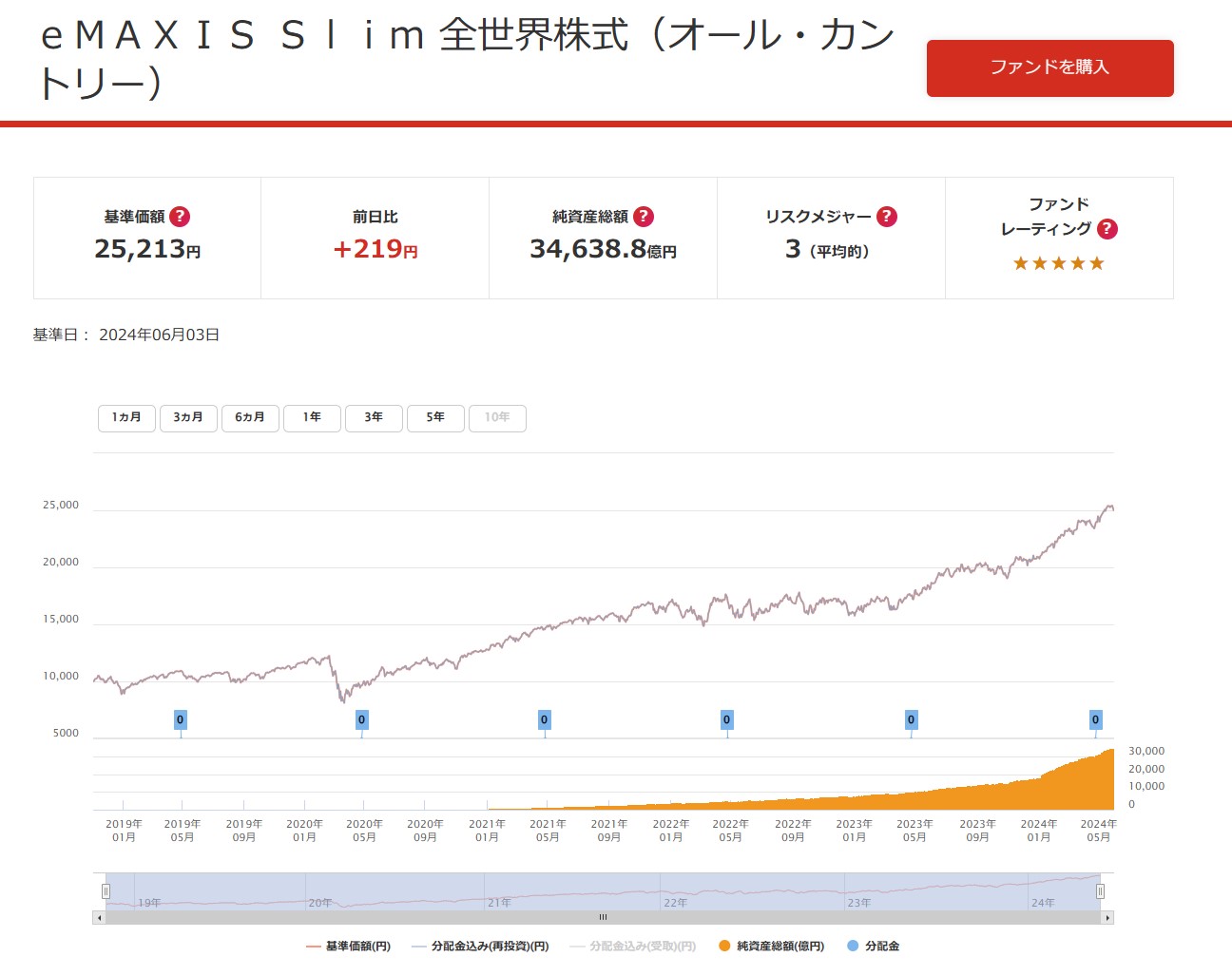Image resolution: width=1232 pixels, height=976 pixels.
Task: Click the 25,213円 price value
Action: click(x=147, y=249)
